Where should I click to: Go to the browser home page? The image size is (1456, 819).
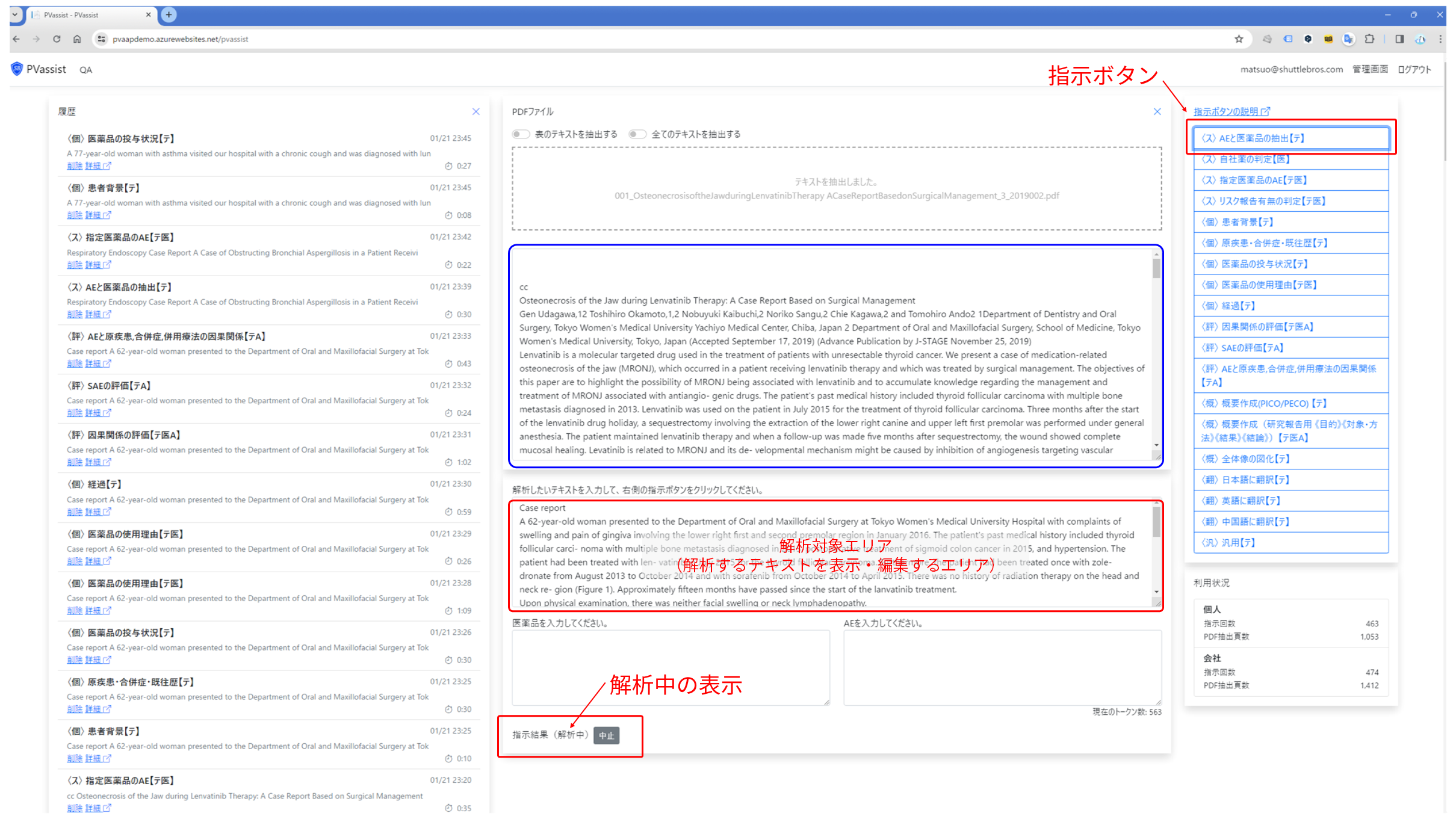pos(77,39)
